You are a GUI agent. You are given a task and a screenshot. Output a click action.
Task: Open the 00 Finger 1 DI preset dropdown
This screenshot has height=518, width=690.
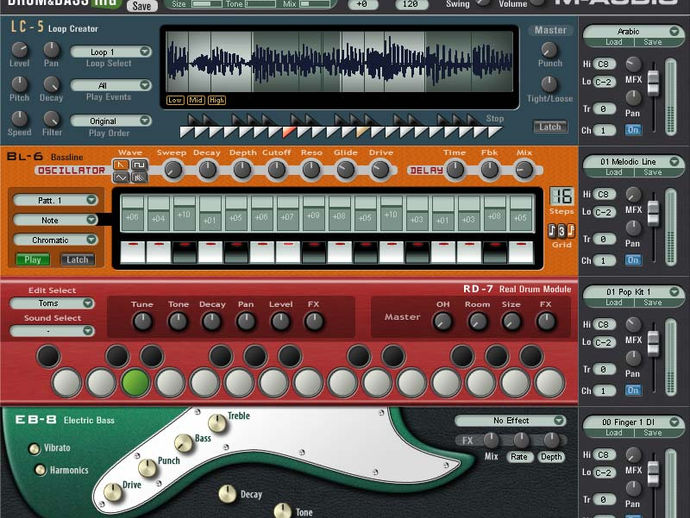click(x=633, y=422)
